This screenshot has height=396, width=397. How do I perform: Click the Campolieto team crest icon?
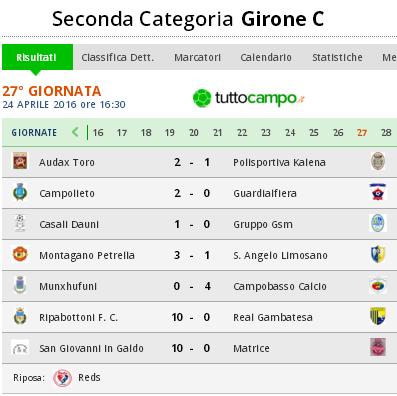[x=20, y=192]
